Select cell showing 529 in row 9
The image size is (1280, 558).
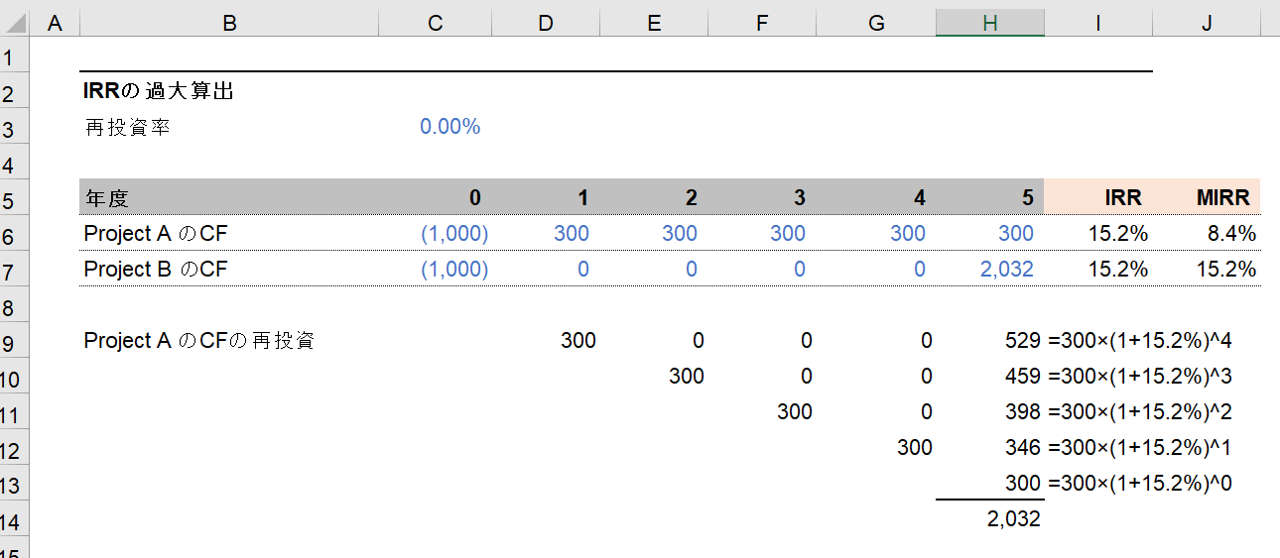(x=1022, y=341)
